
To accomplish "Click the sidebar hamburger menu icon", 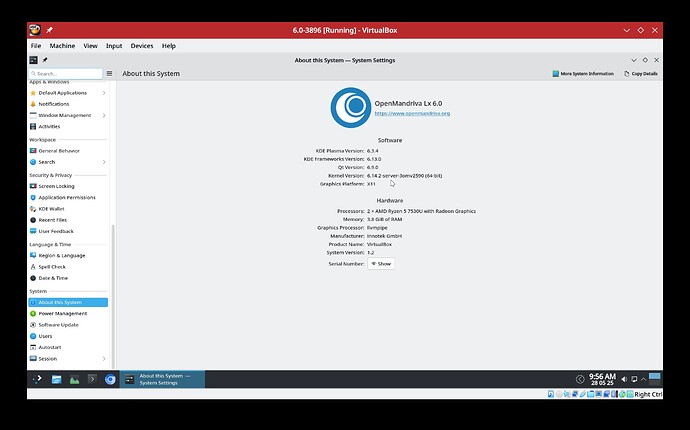I will coord(110,74).
